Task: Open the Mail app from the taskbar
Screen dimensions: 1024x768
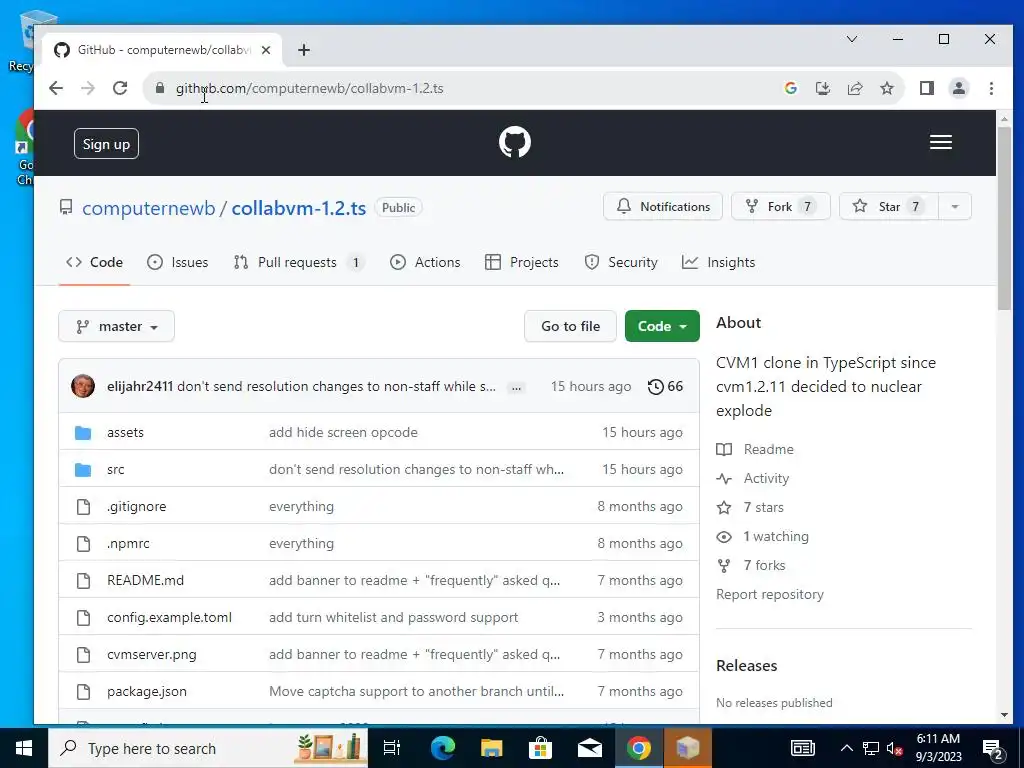Action: [589, 748]
